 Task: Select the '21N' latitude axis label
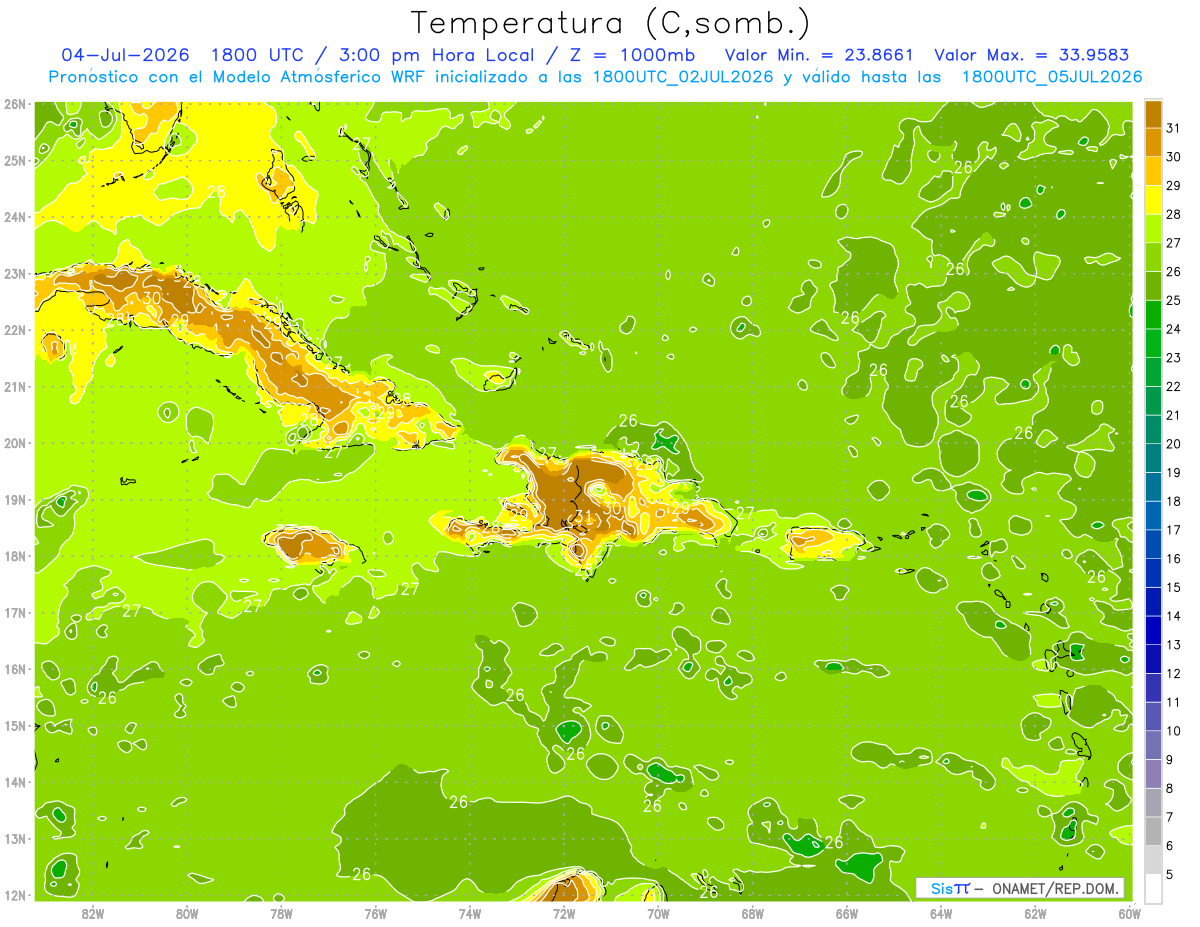15,386
